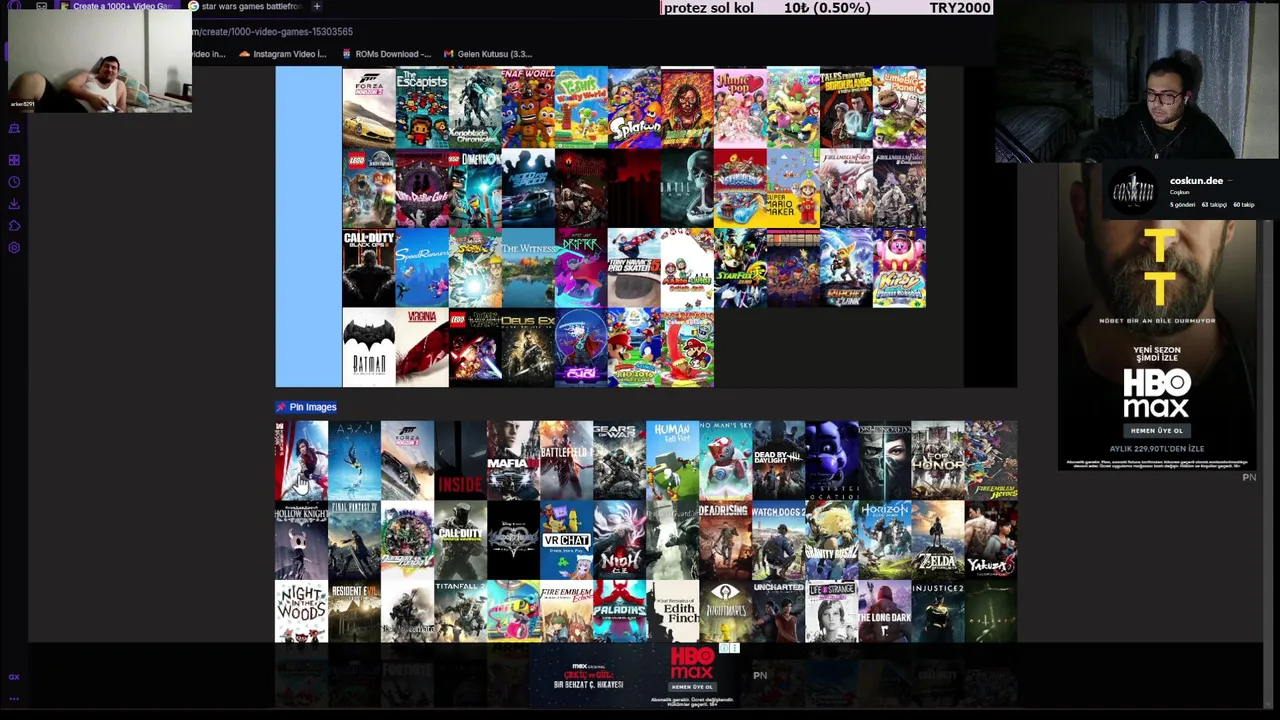Pick the Hollow Knight cover
The width and height of the screenshot is (1280, 720).
coord(301,540)
